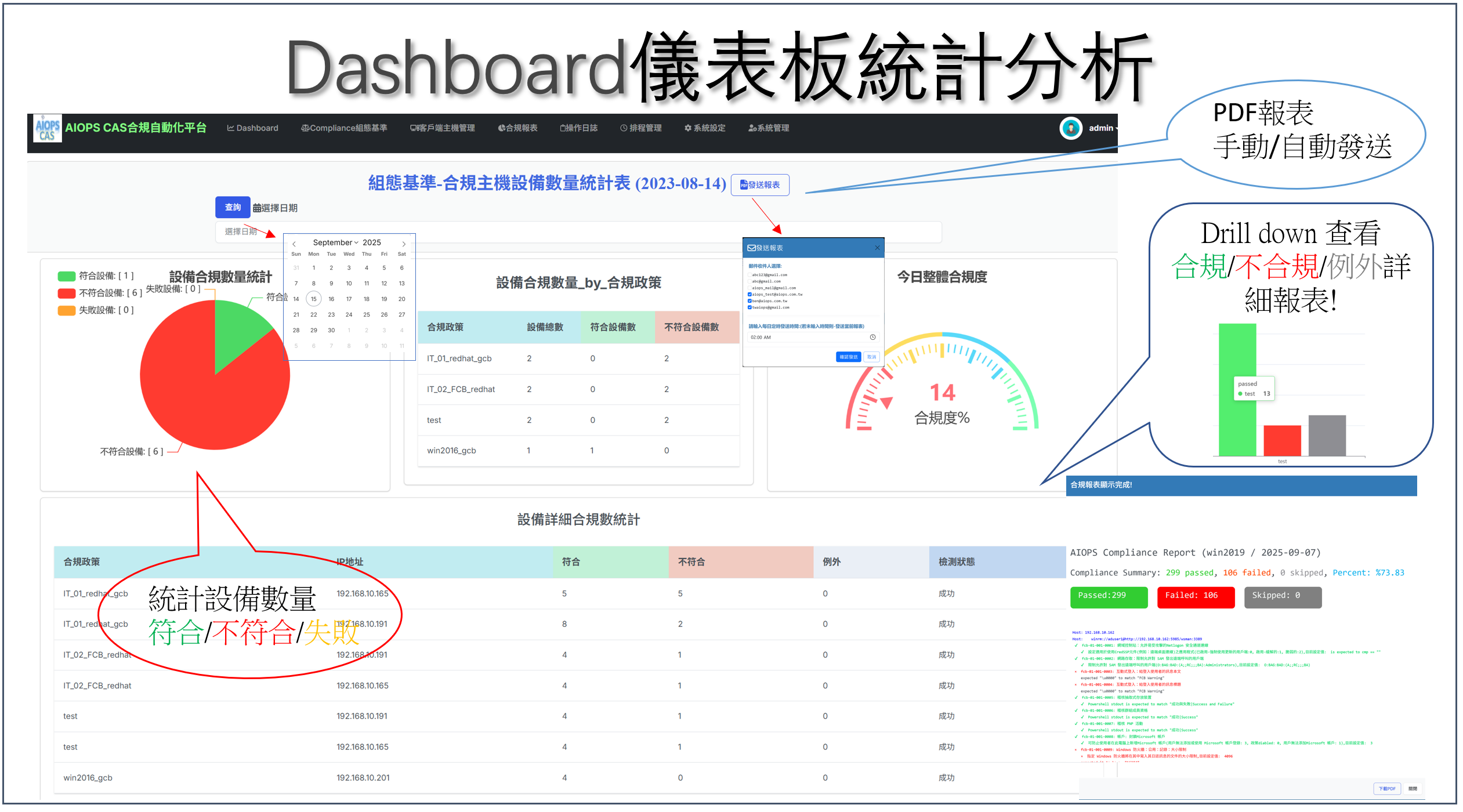
Task: Open the 選擇日期 date picker field
Action: [241, 231]
